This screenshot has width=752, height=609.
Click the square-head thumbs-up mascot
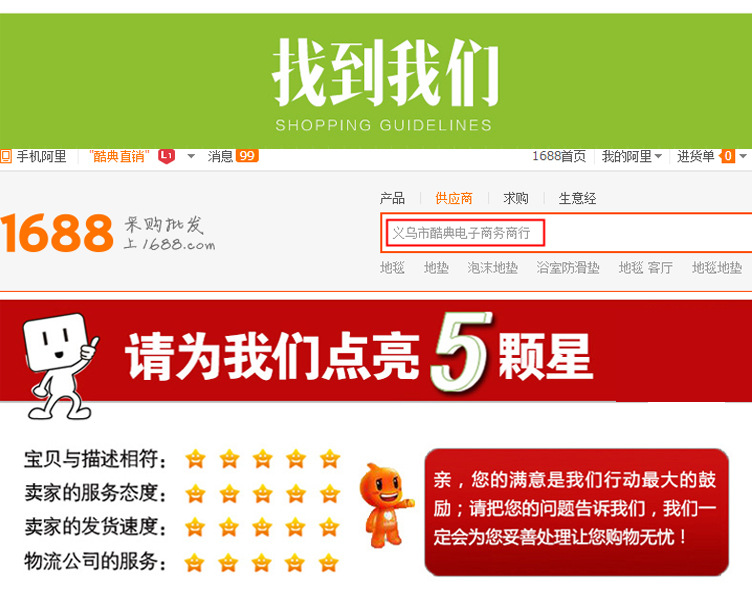(60, 367)
